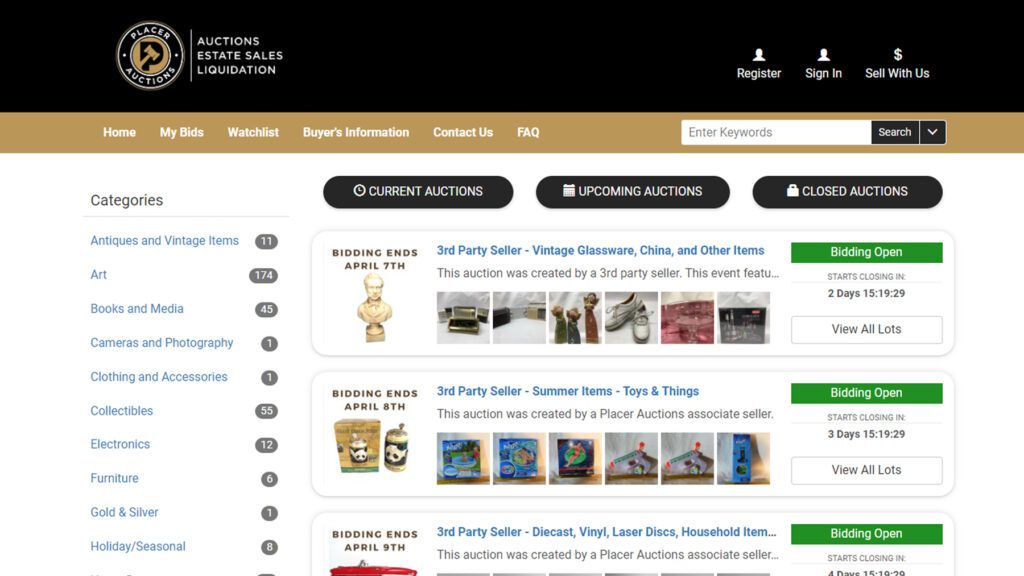
Task: Click Bidding Open badge on Diecast auction
Action: [x=867, y=534]
